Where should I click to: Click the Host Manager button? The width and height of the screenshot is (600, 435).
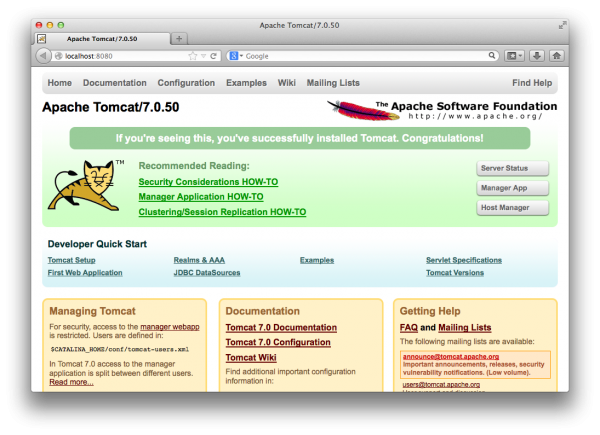point(512,207)
